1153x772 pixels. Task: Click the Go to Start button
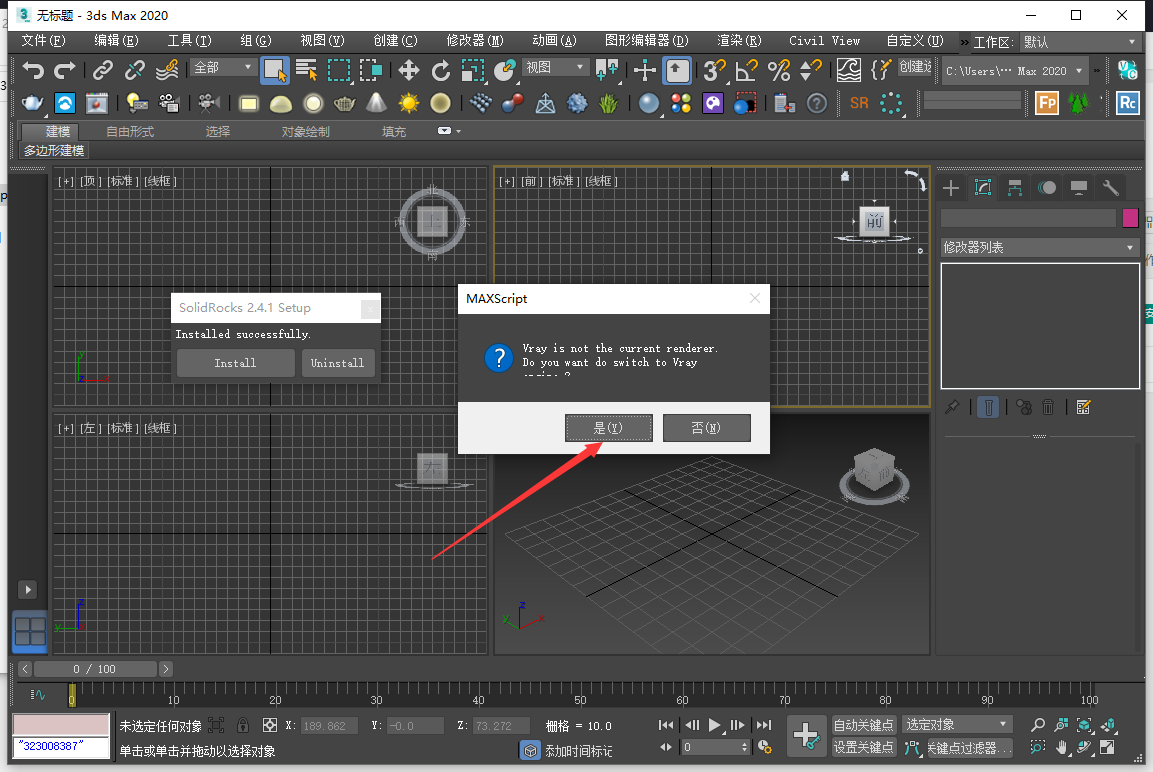[666, 725]
